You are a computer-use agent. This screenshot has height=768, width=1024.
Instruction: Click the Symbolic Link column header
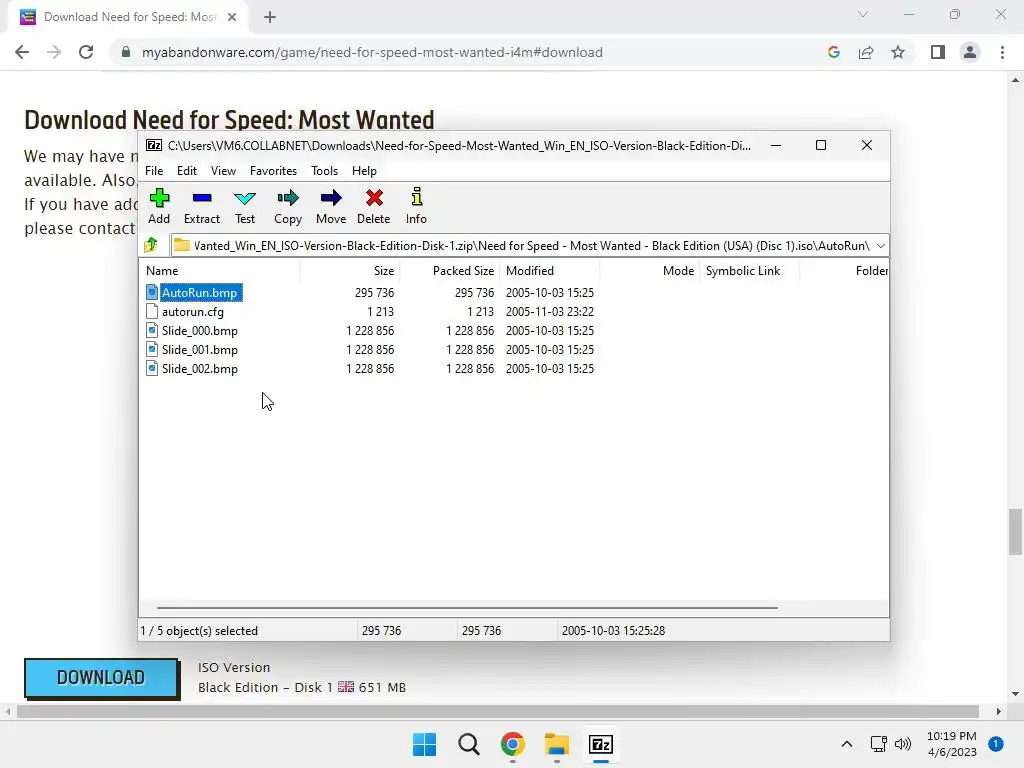[749, 270]
